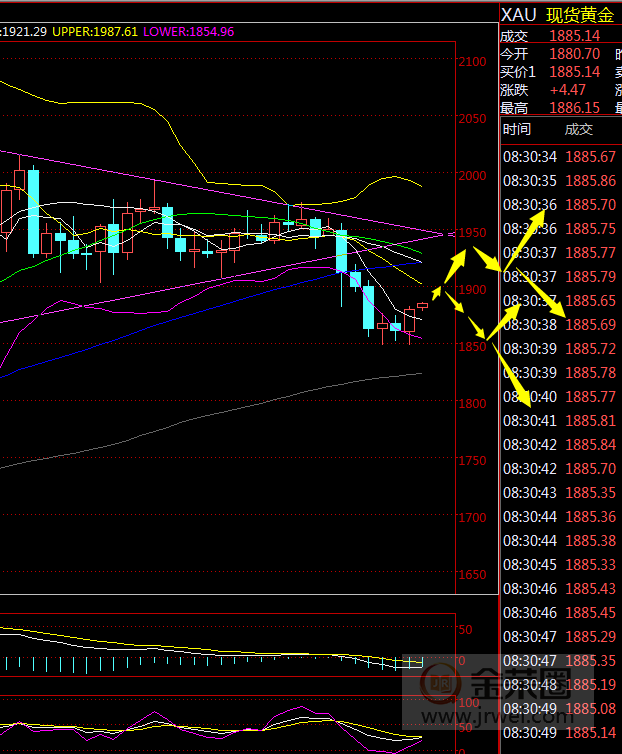Viewport: 622px width, 754px height.
Task: Click the 1650 price axis label
Action: (472, 575)
